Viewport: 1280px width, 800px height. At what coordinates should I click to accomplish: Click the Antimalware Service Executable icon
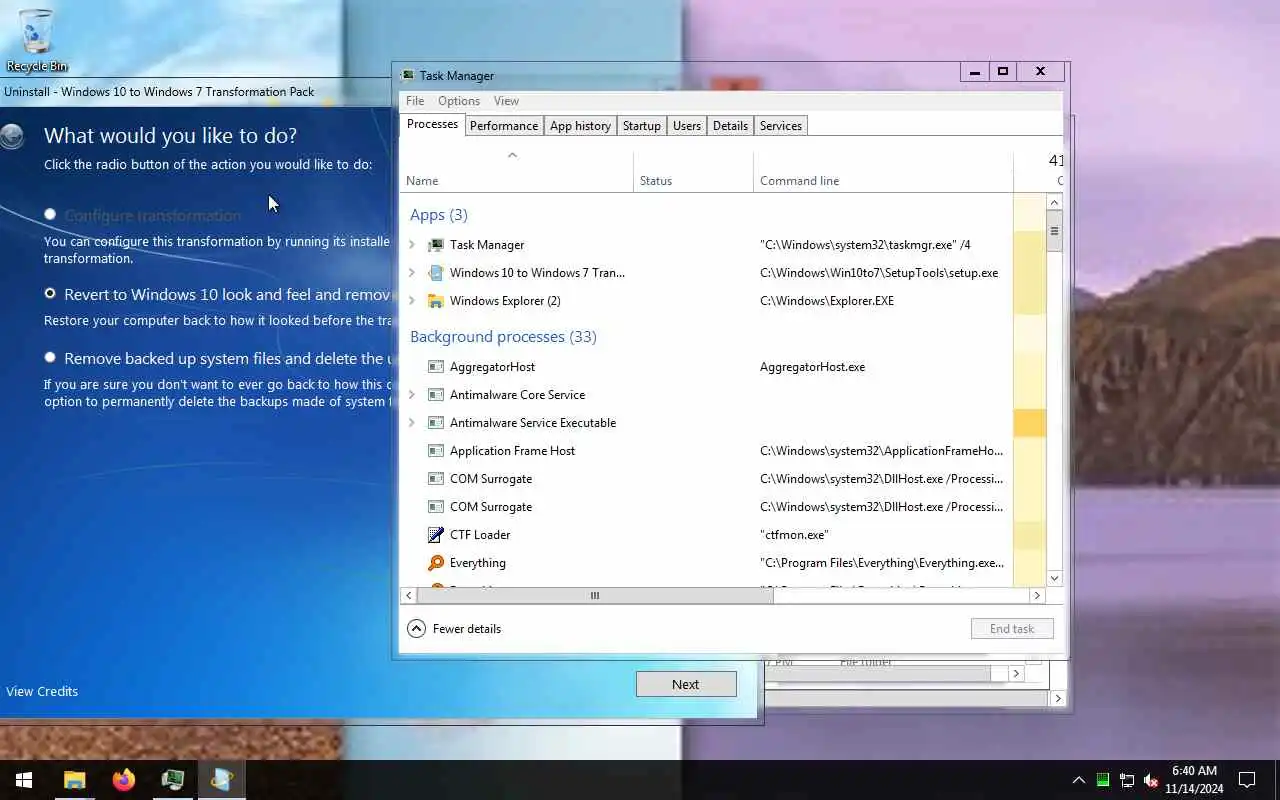[x=435, y=423]
